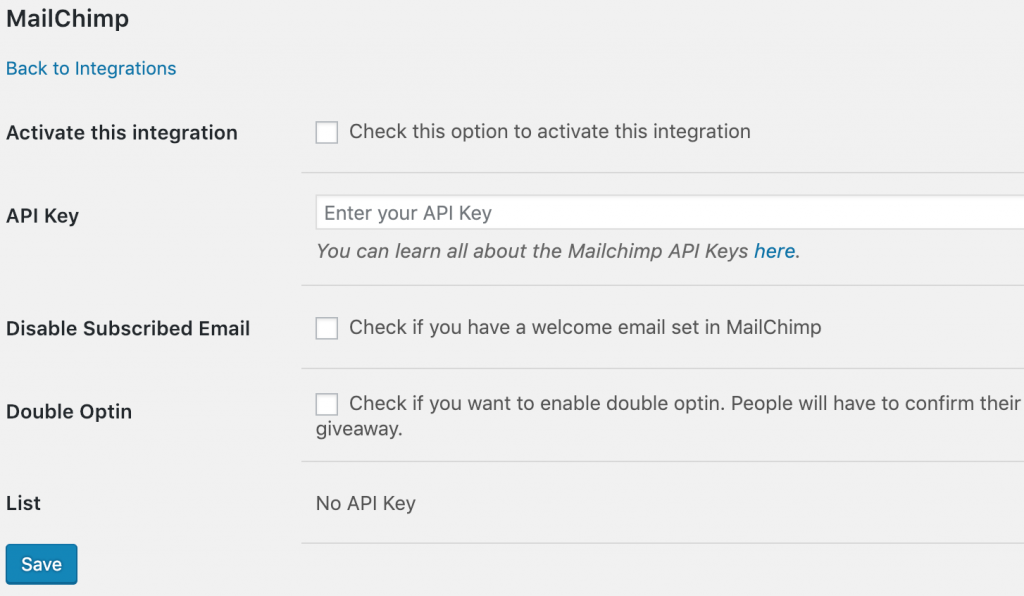The height and width of the screenshot is (596, 1024).
Task: Check the Double Optin checkbox
Action: click(x=327, y=404)
